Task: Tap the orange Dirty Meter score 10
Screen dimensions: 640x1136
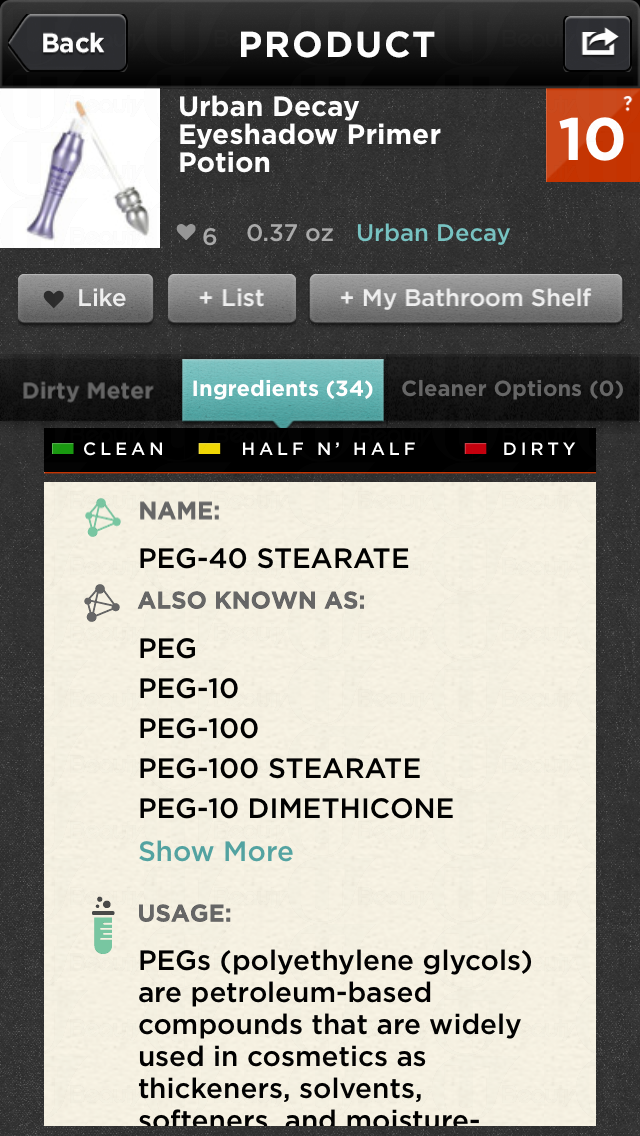Action: pyautogui.click(x=592, y=140)
